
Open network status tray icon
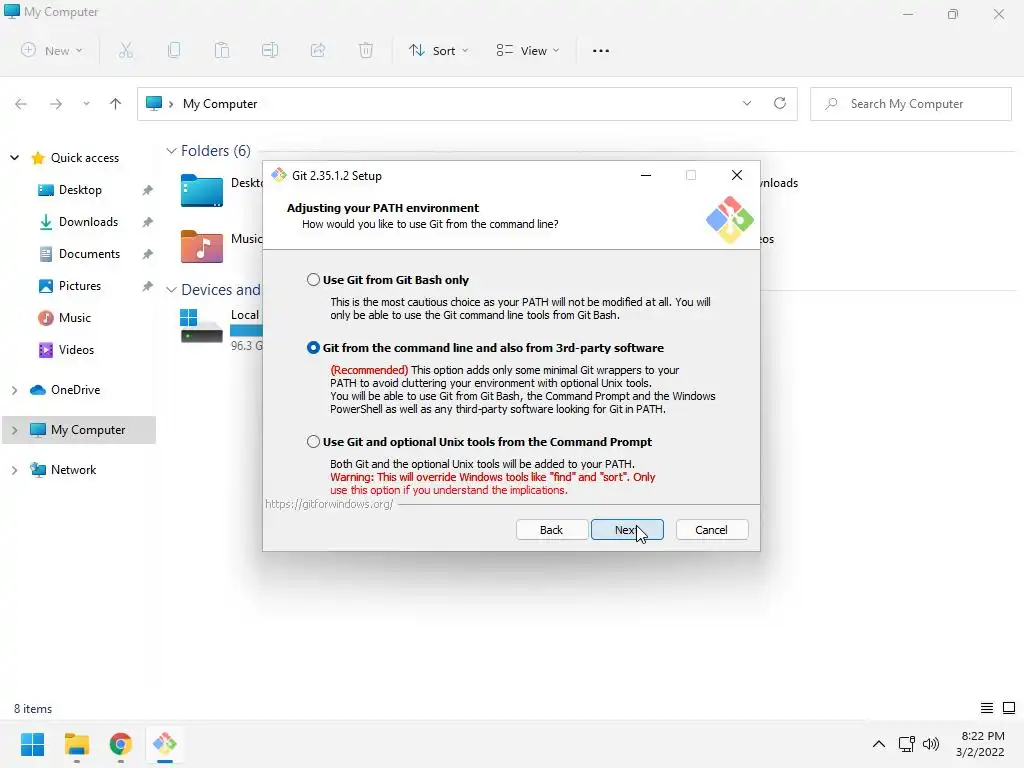pyautogui.click(x=906, y=744)
